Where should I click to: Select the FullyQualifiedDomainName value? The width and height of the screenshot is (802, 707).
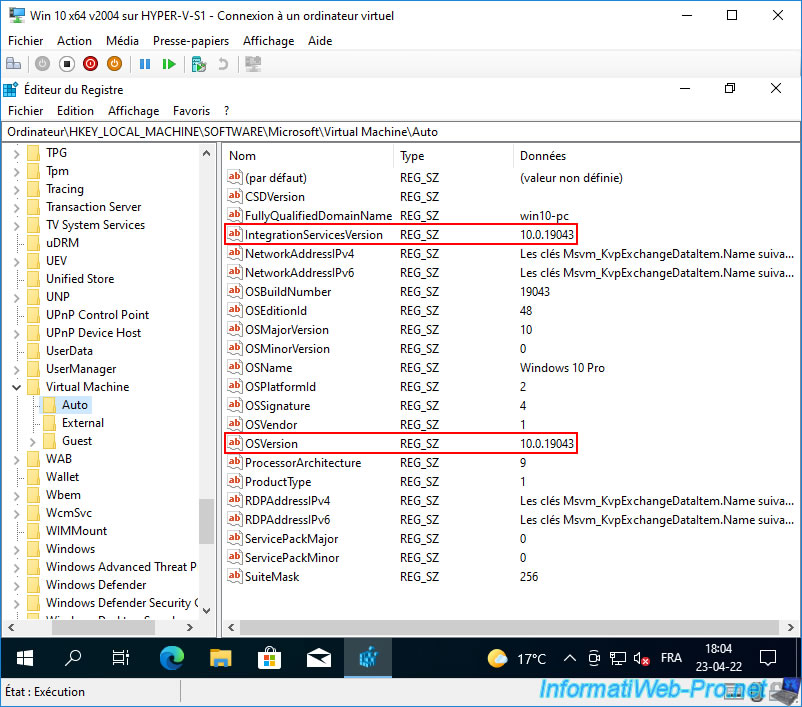(318, 216)
